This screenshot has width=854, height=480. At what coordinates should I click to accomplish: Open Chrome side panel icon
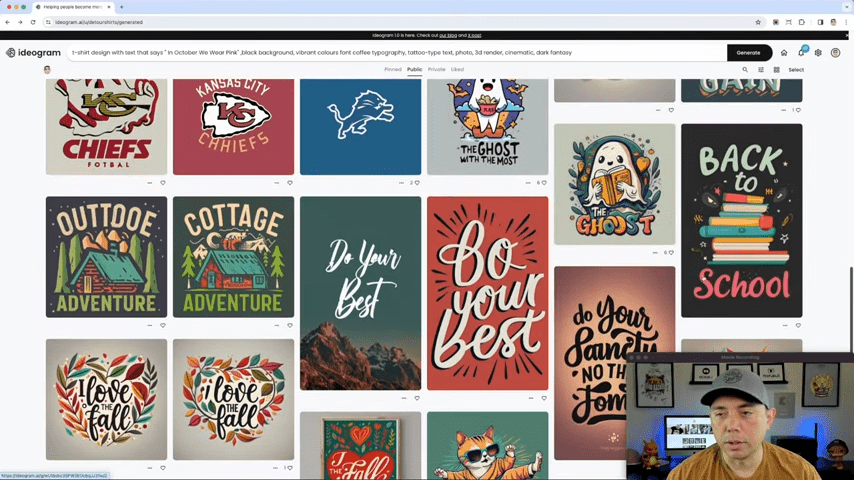(820, 22)
